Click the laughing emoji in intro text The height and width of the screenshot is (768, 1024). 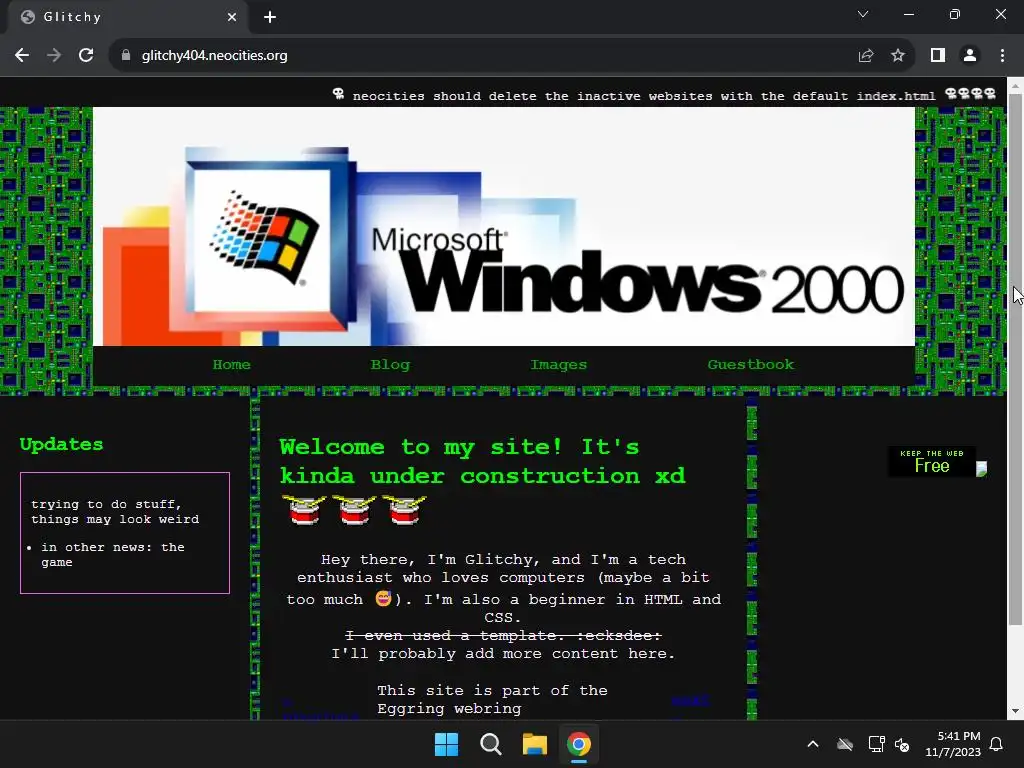point(383,598)
